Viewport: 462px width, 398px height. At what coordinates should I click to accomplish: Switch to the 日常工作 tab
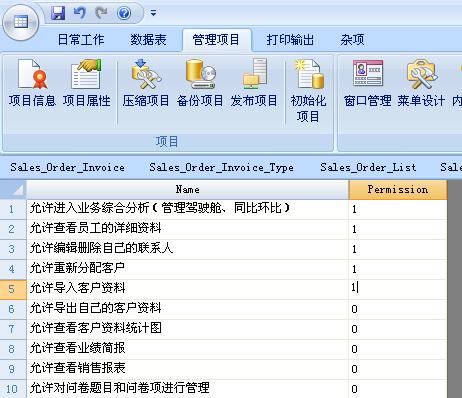coord(81,40)
